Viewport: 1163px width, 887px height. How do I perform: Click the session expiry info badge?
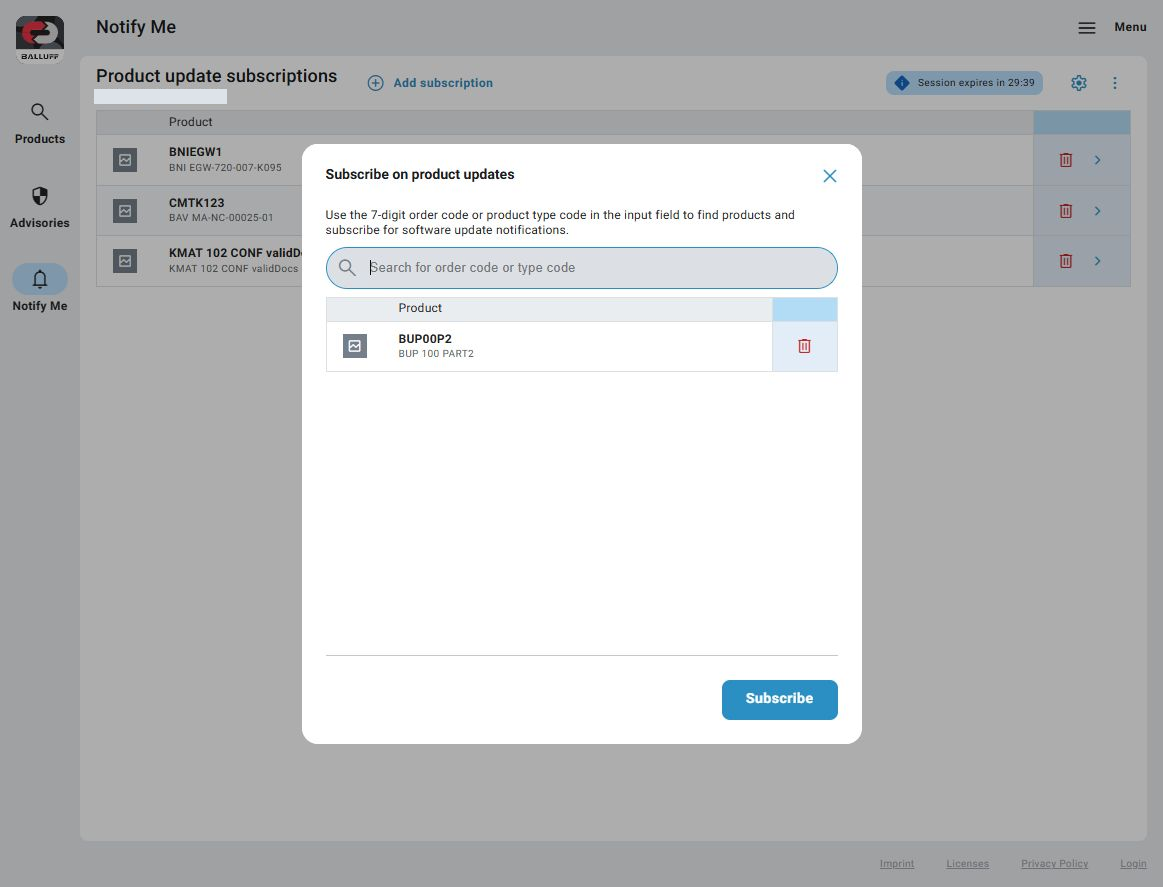point(963,83)
